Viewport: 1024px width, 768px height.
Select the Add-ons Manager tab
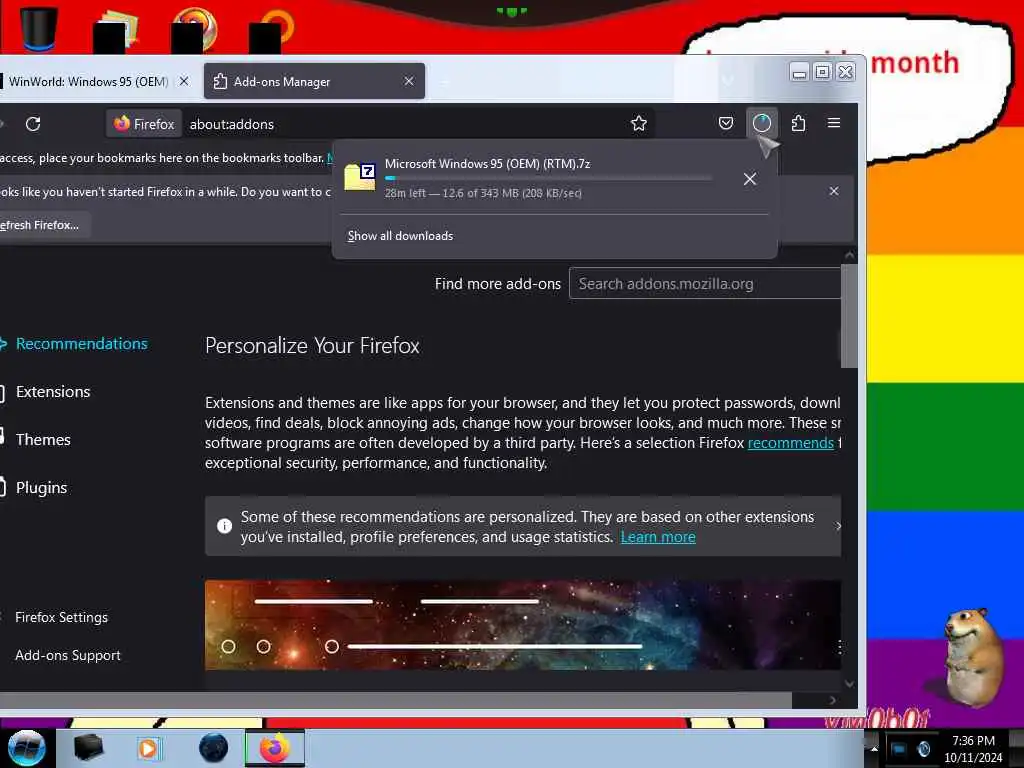pyautogui.click(x=314, y=82)
